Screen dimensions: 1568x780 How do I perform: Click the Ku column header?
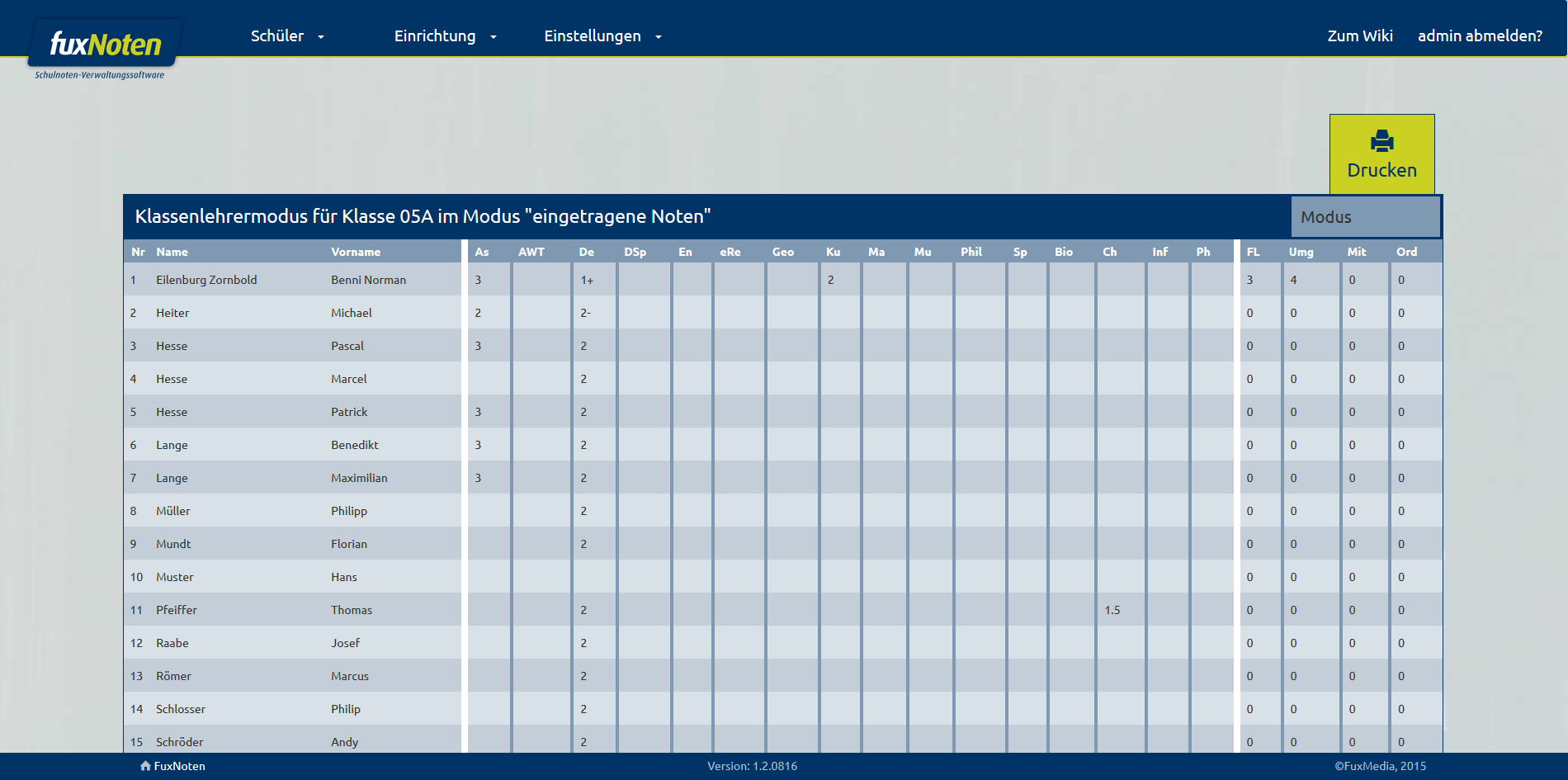(834, 252)
